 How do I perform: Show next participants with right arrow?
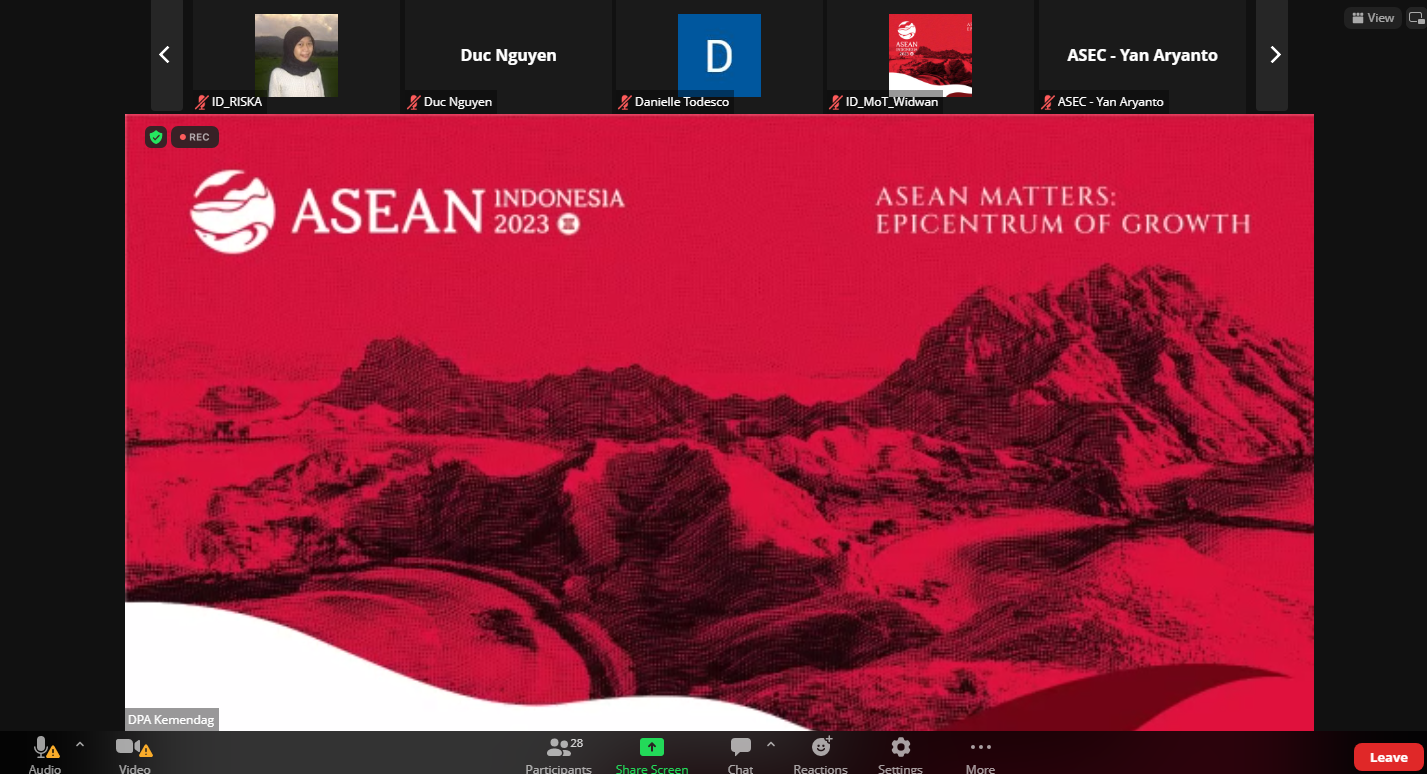(x=1273, y=55)
